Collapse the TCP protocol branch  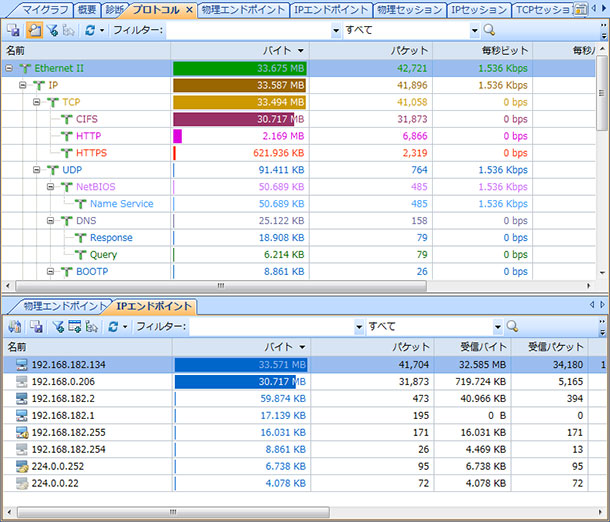37,102
